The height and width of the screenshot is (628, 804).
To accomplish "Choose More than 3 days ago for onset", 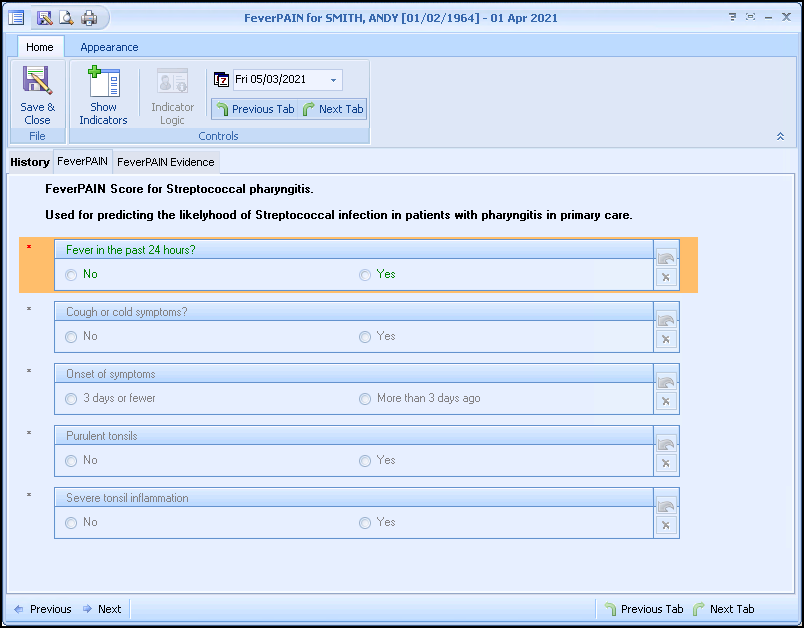I will (x=365, y=399).
